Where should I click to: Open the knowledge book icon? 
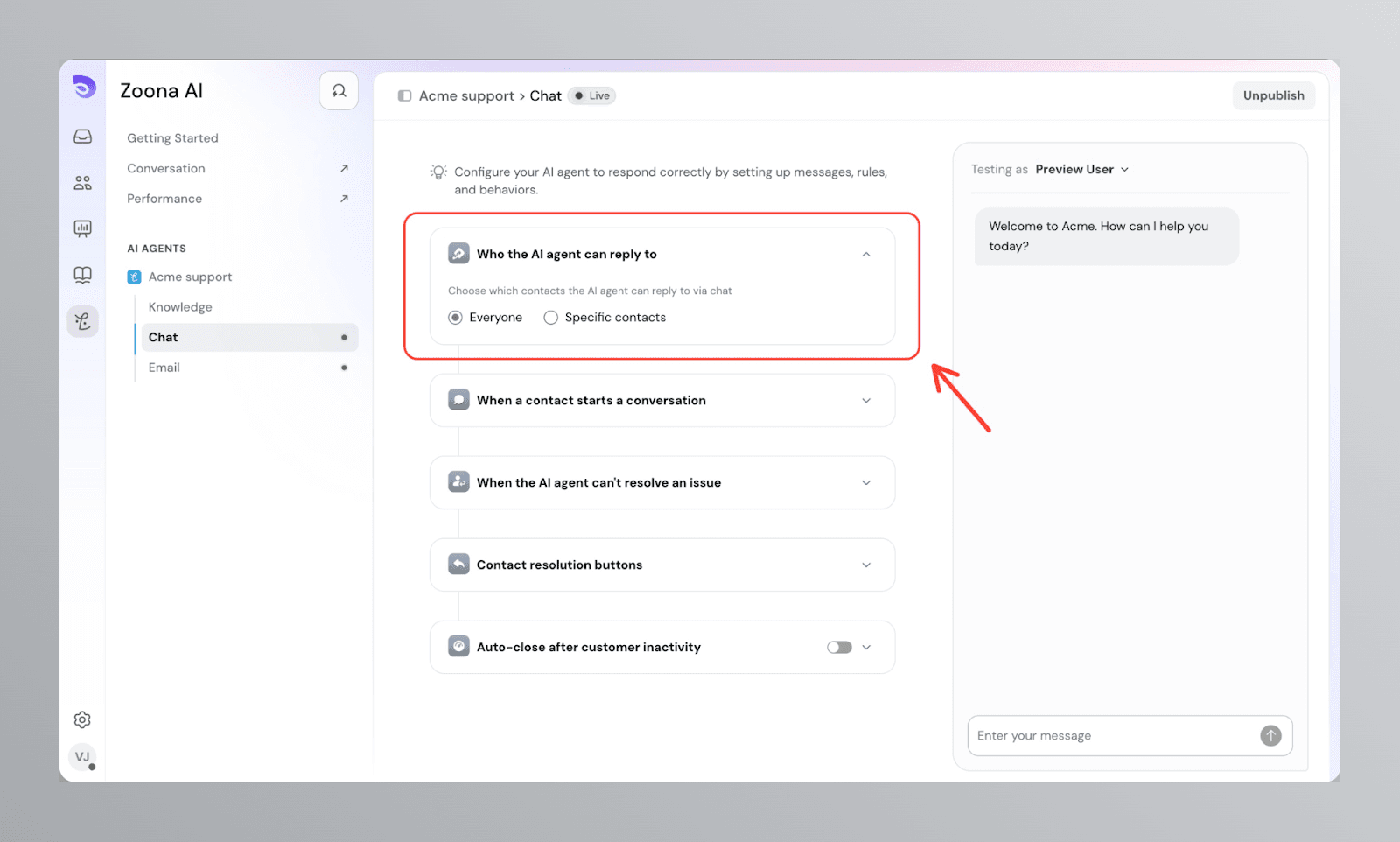tap(83, 275)
